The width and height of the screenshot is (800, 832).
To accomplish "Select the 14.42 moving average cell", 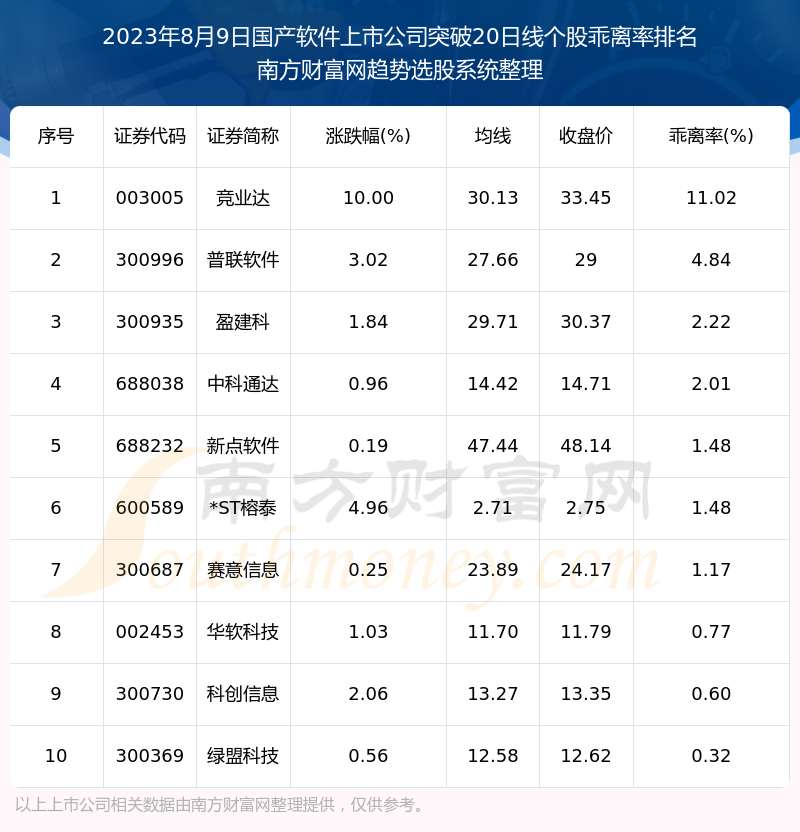I will pyautogui.click(x=493, y=384).
